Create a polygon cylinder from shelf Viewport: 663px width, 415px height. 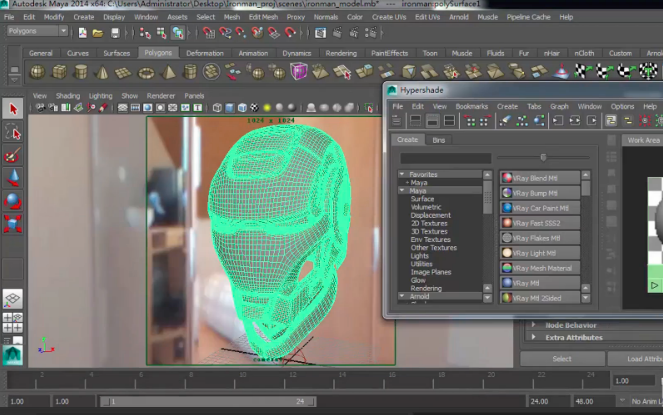(80, 71)
